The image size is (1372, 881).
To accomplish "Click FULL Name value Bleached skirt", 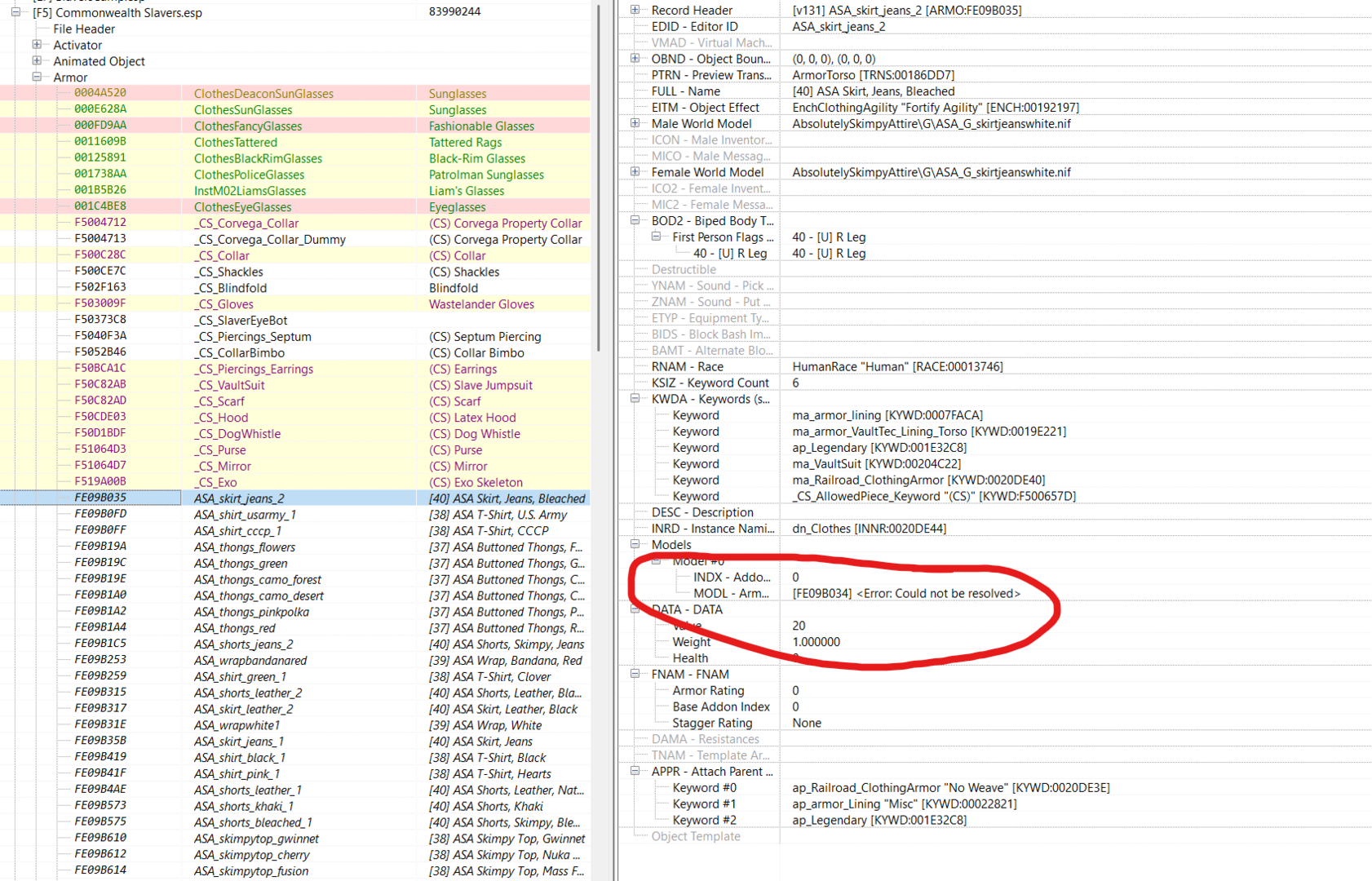I will tap(873, 91).
